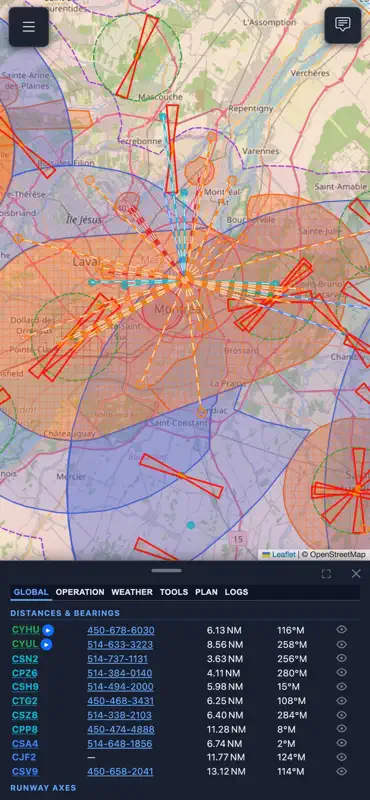Call phone number 514-494-2000

tap(120, 687)
